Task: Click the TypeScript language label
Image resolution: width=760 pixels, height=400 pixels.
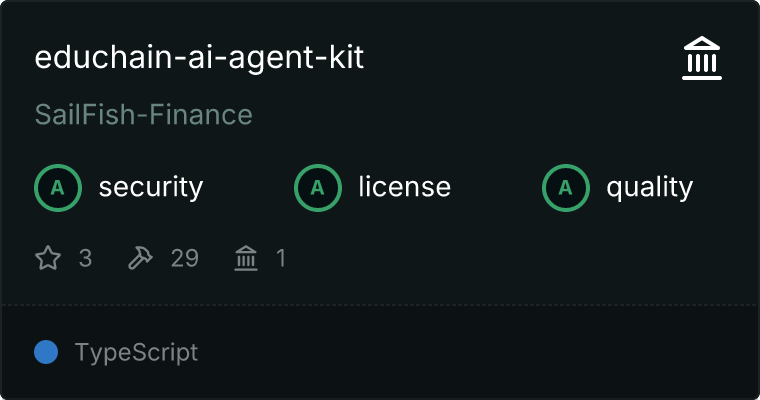Action: (136, 352)
